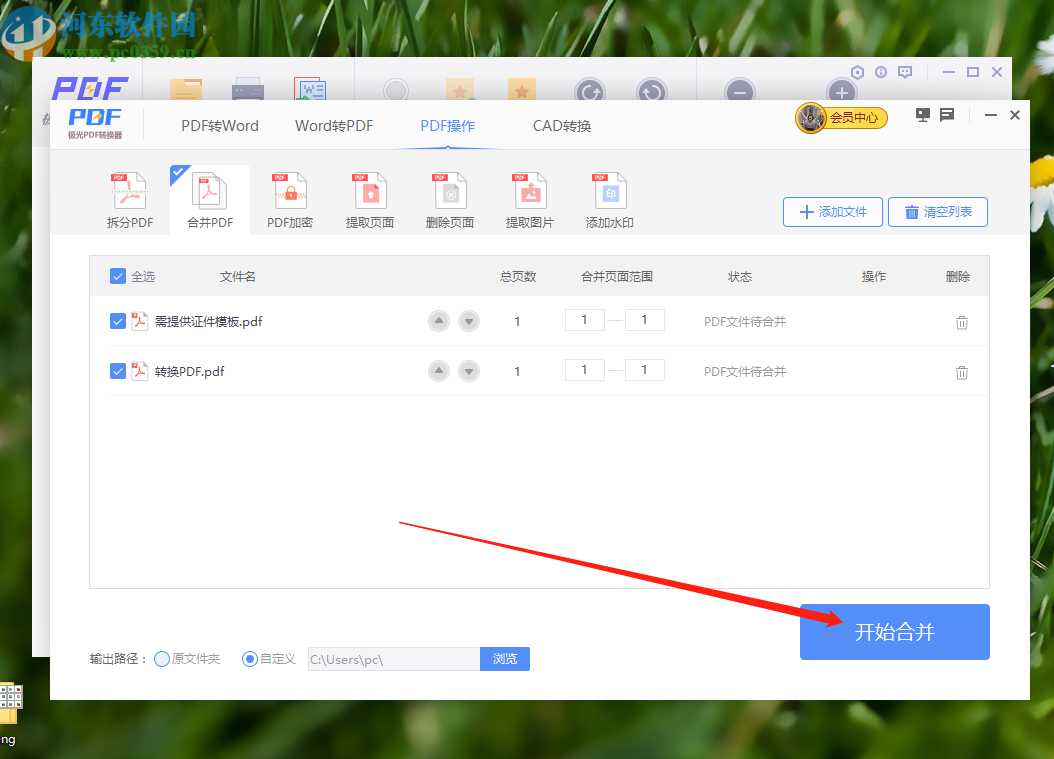Select the 合并PDF tool
Image resolution: width=1054 pixels, height=759 pixels.
(x=209, y=198)
